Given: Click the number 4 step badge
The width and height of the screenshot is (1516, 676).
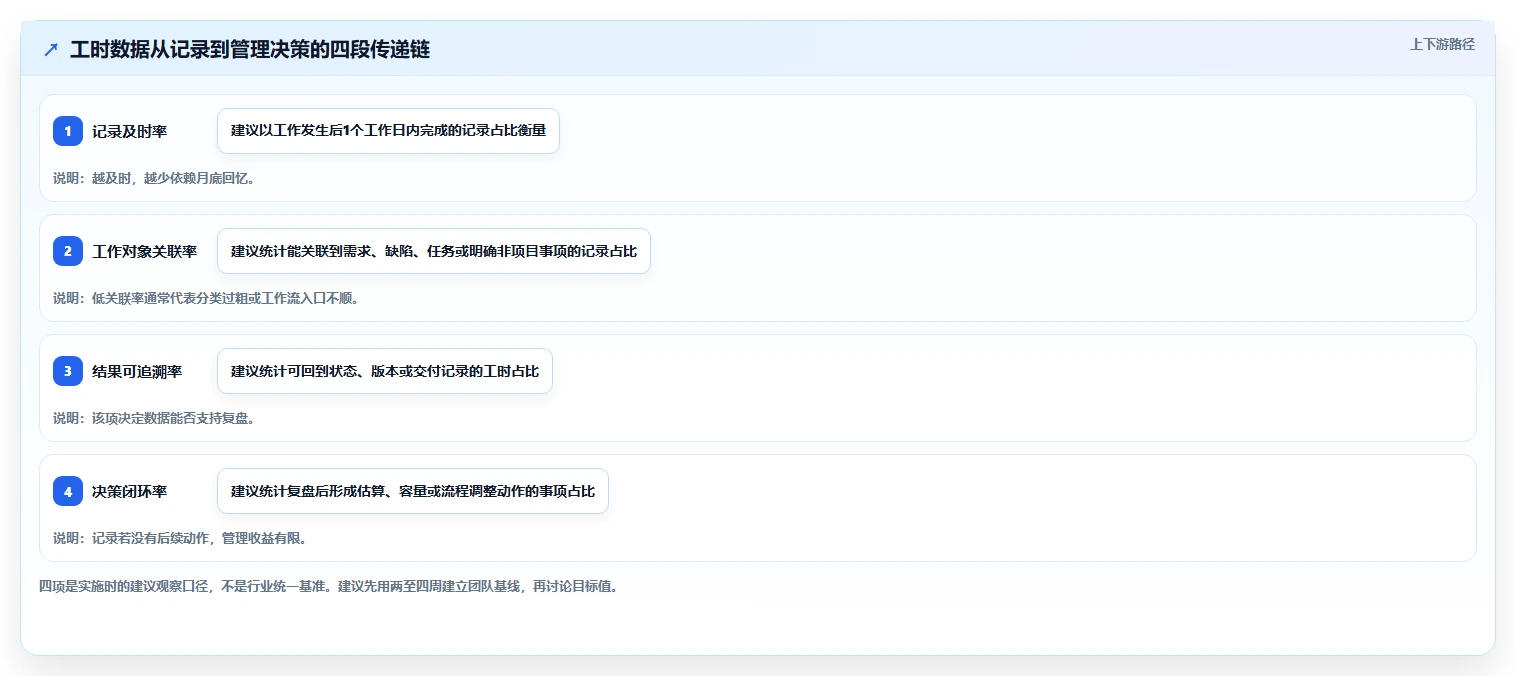Looking at the screenshot, I should (68, 491).
